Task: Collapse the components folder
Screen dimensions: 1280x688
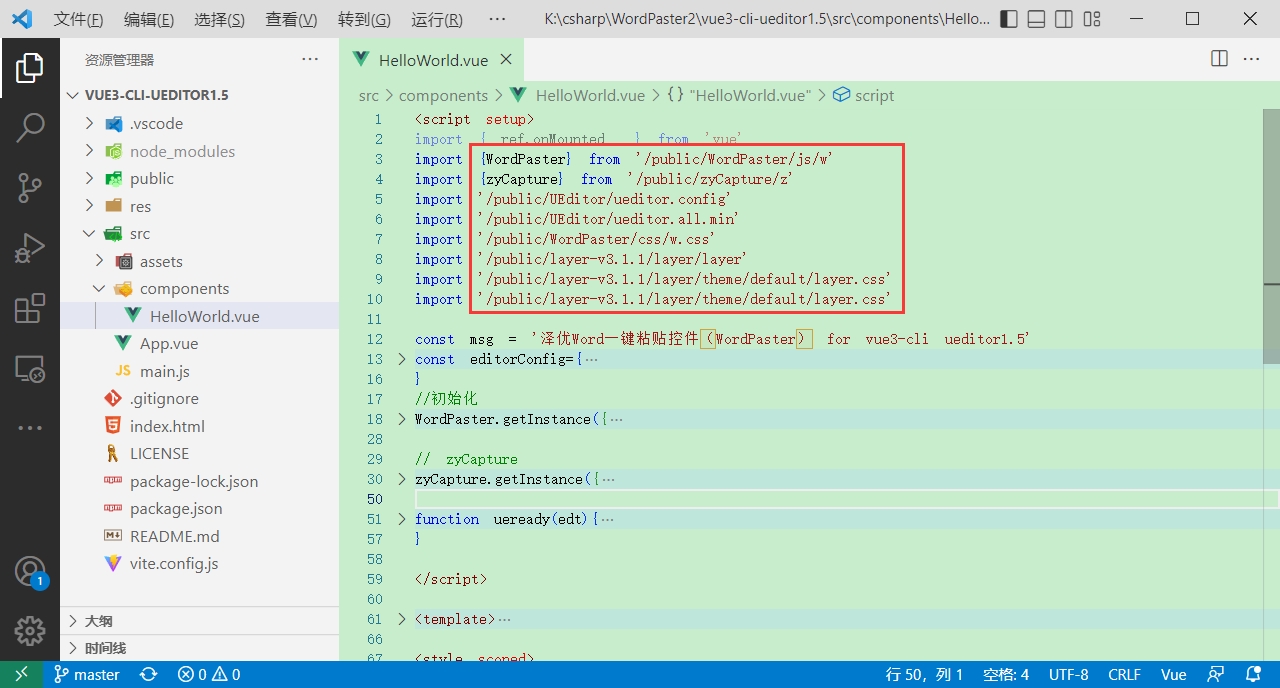Action: point(99,289)
